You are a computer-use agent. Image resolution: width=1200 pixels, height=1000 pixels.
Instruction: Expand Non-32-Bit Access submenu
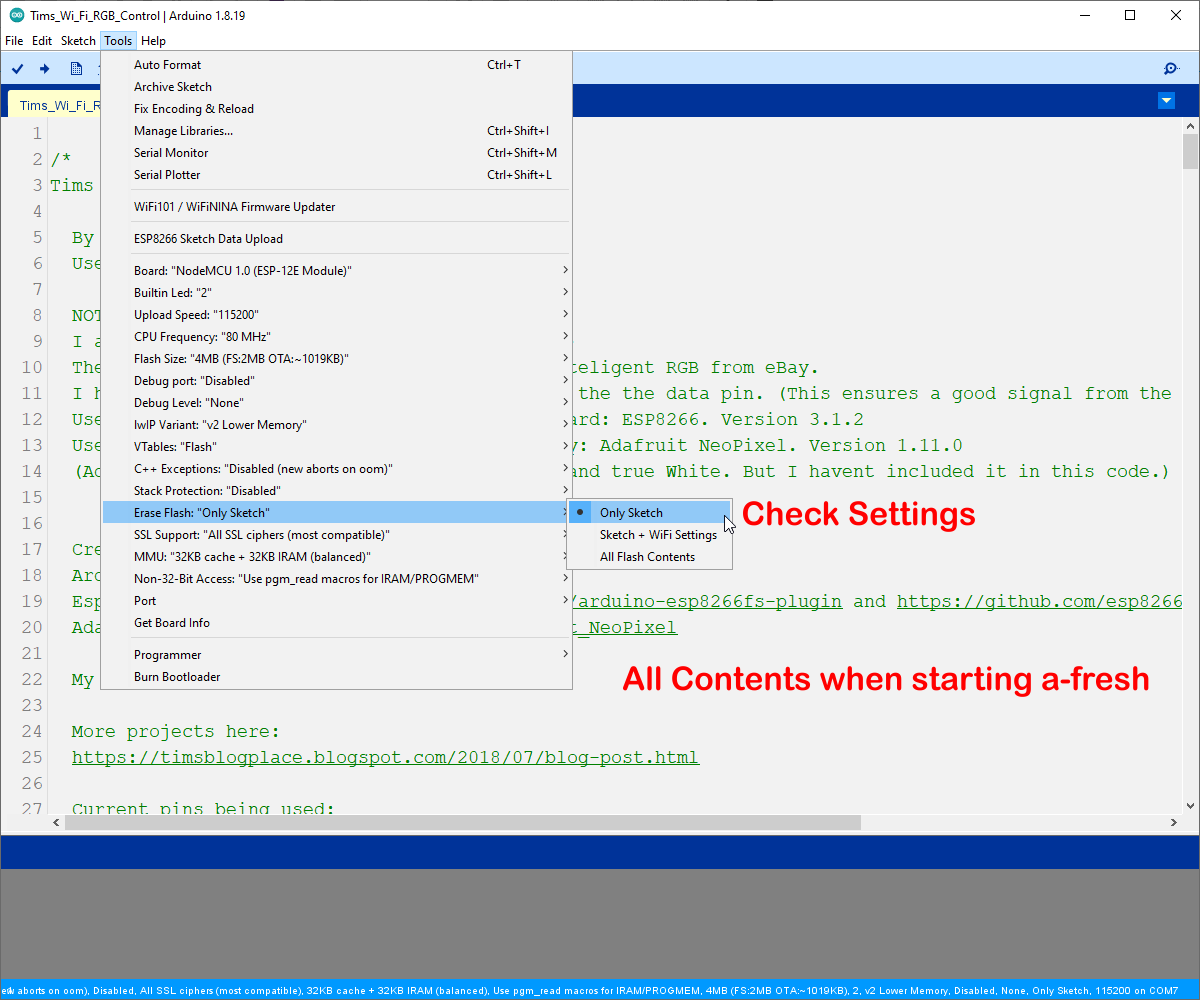[337, 579]
